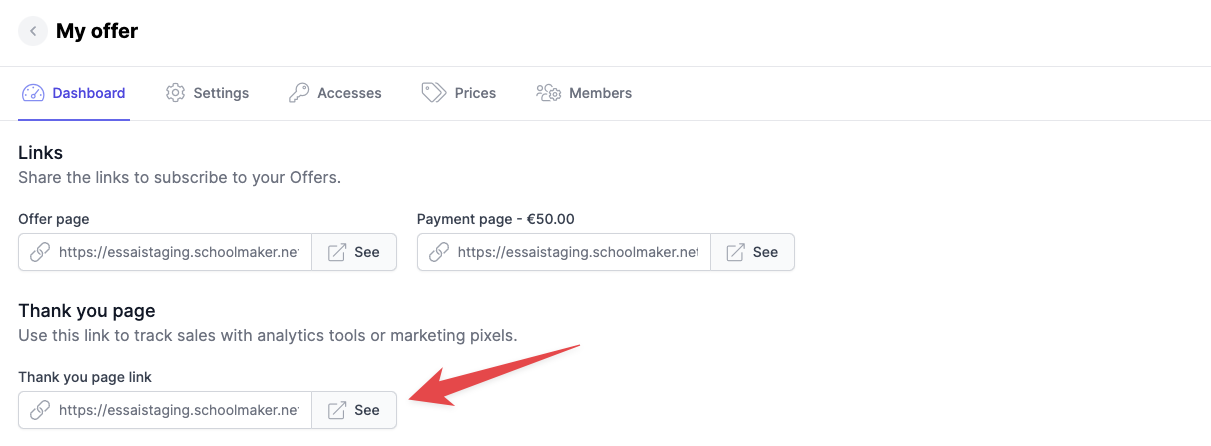Viewport: 1211px width, 446px height.
Task: Click external-link icon on Thank you page See button
Action: click(337, 410)
